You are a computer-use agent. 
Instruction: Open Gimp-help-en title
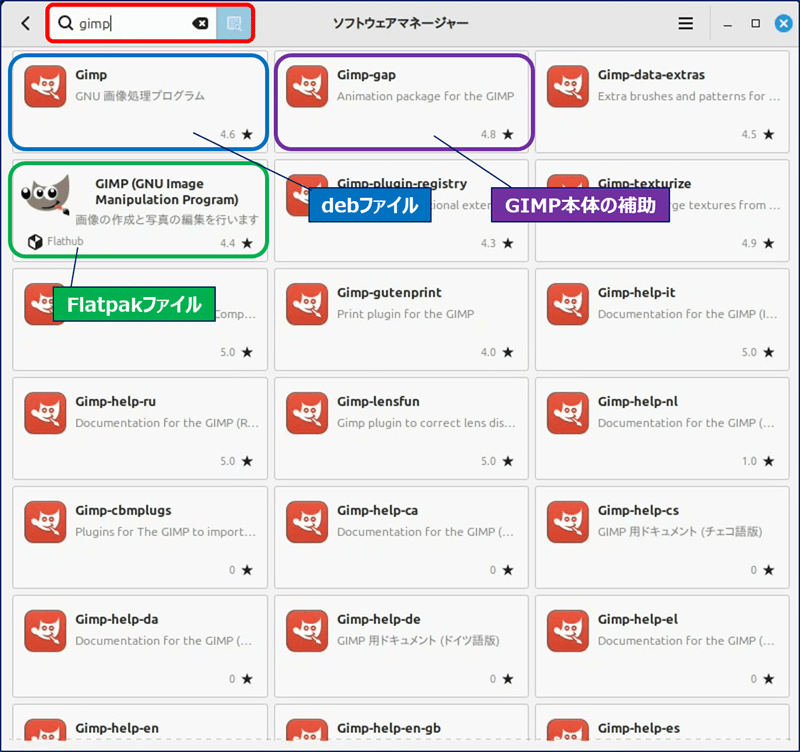click(x=117, y=729)
